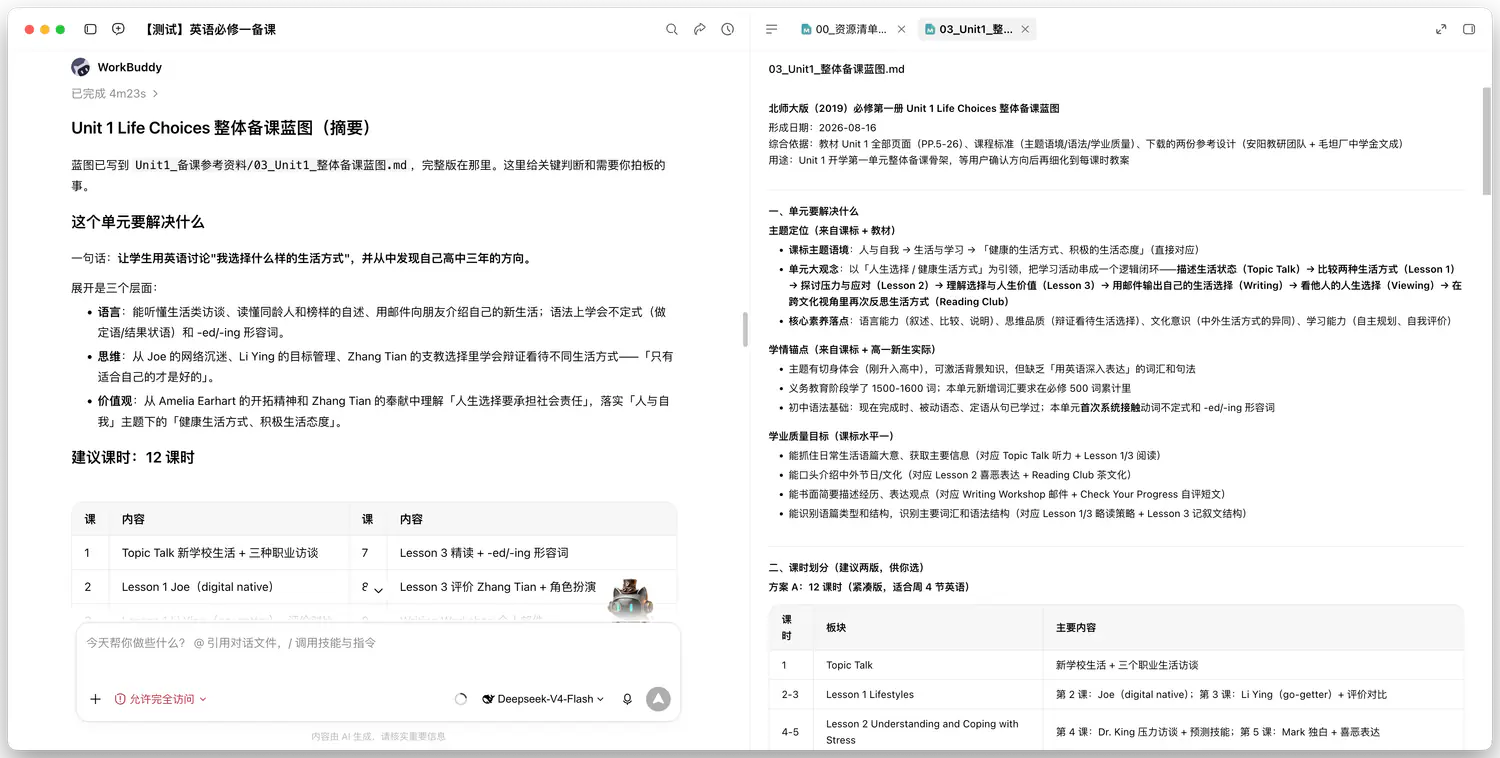Close the 03_Unit1_整 tab
The height and width of the screenshot is (758, 1500).
pos(1024,30)
